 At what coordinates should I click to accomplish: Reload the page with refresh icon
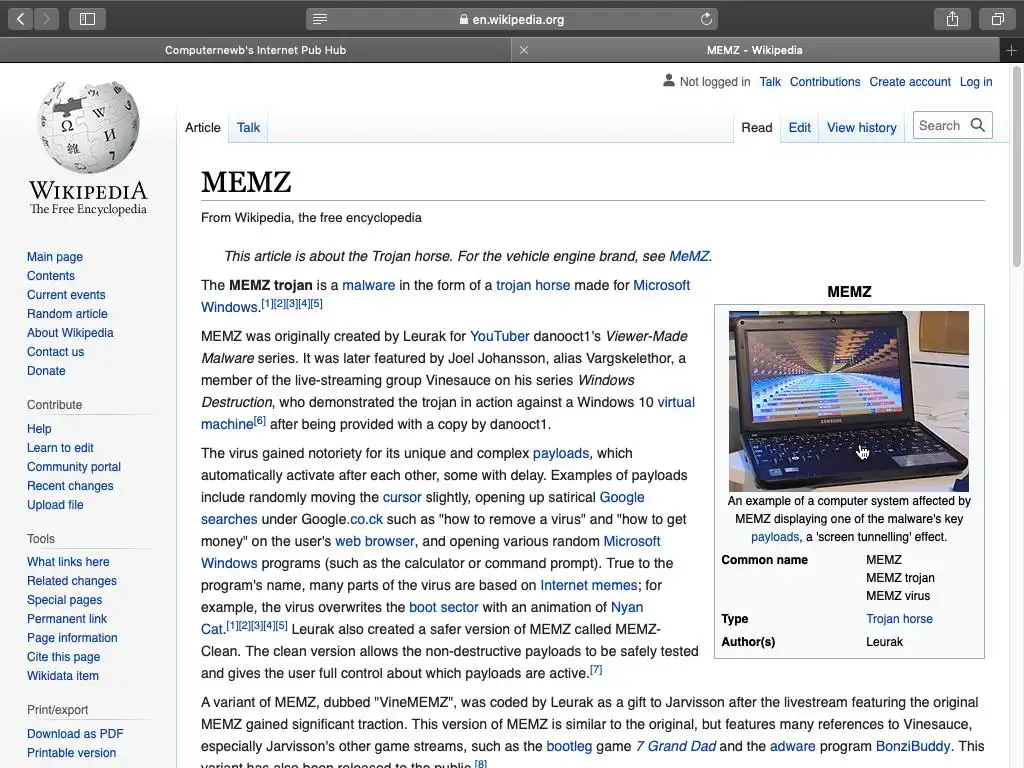706,19
